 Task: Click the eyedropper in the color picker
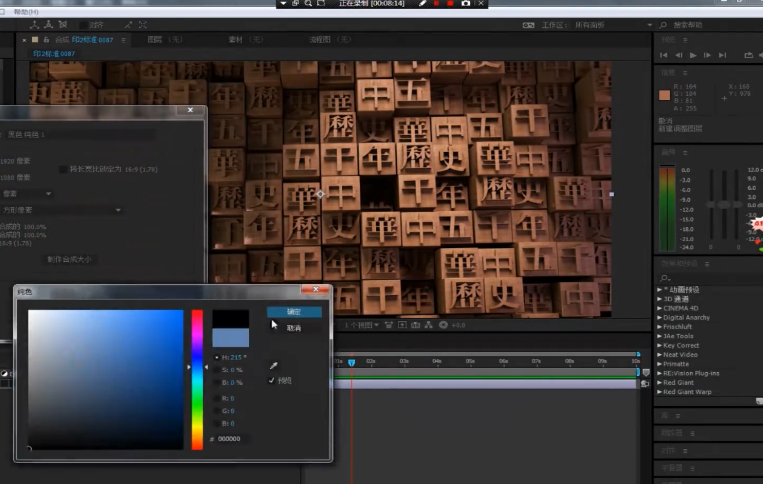pos(272,366)
